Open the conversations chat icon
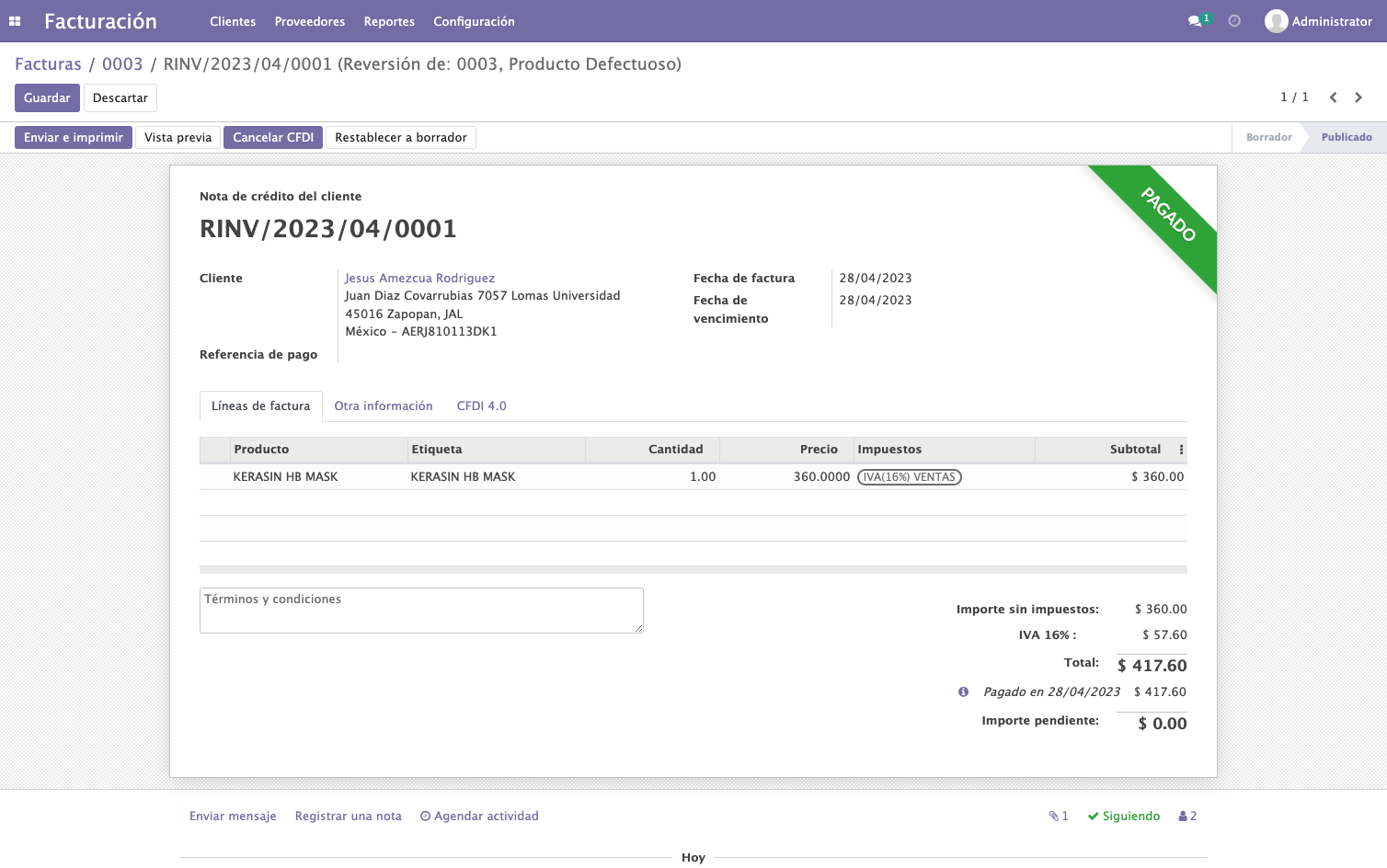 1195,21
